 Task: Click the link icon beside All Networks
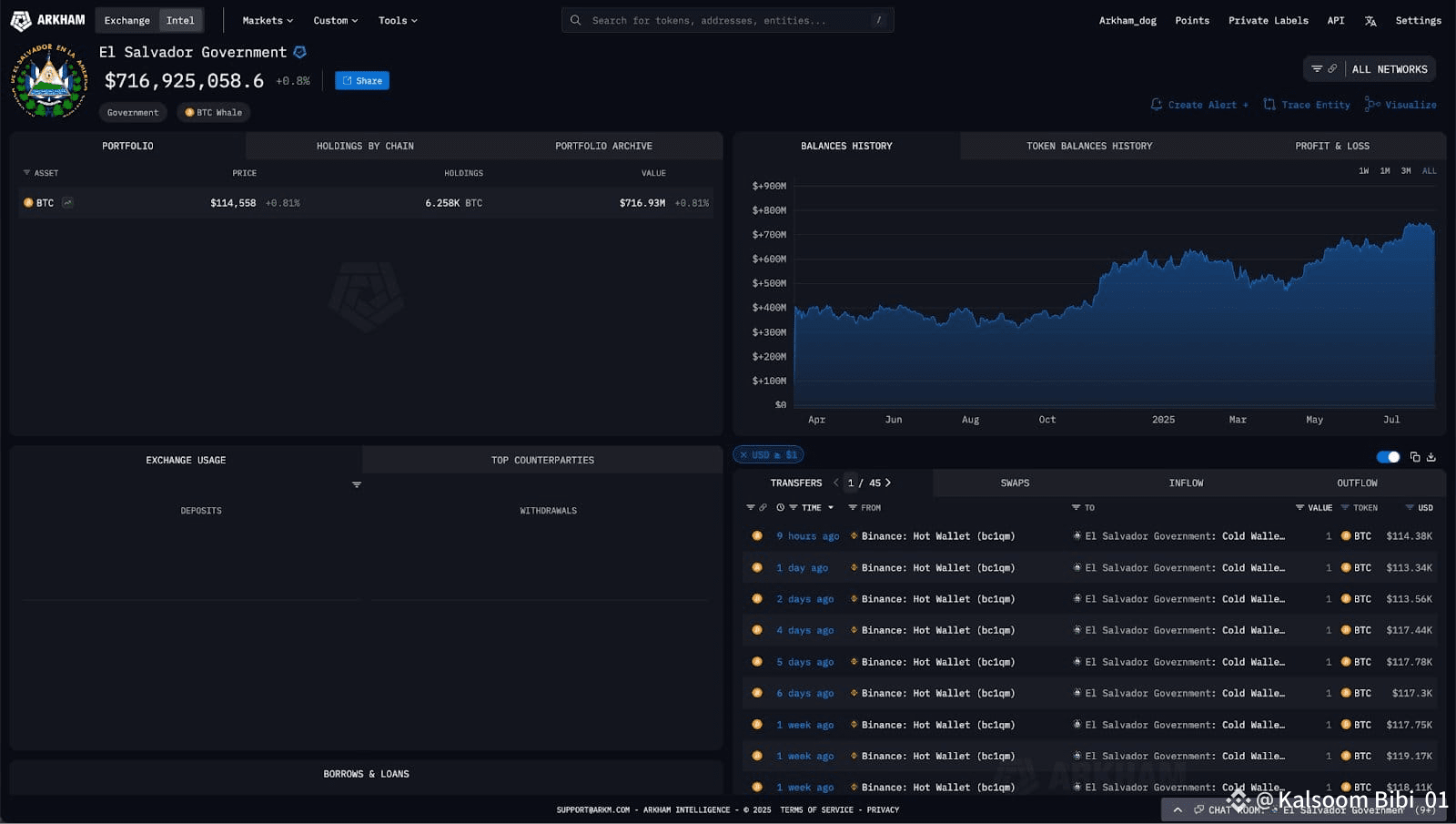1332,69
